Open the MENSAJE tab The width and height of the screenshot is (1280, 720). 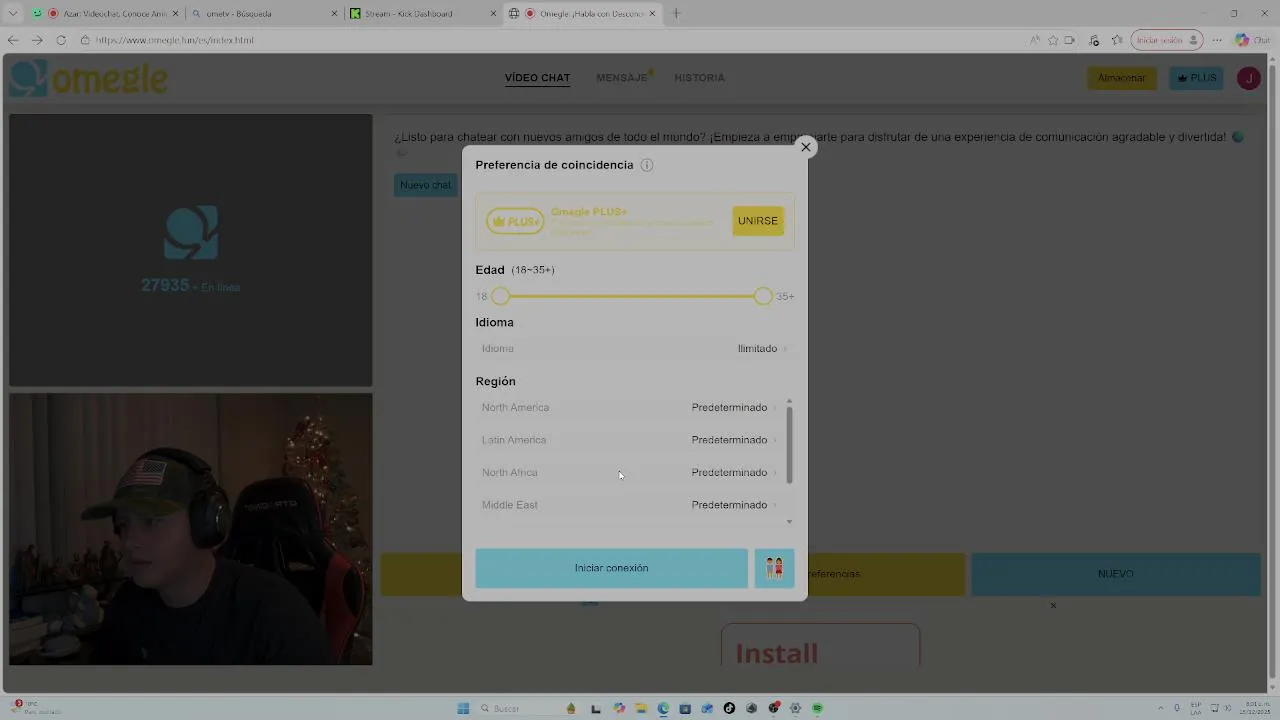(x=622, y=78)
